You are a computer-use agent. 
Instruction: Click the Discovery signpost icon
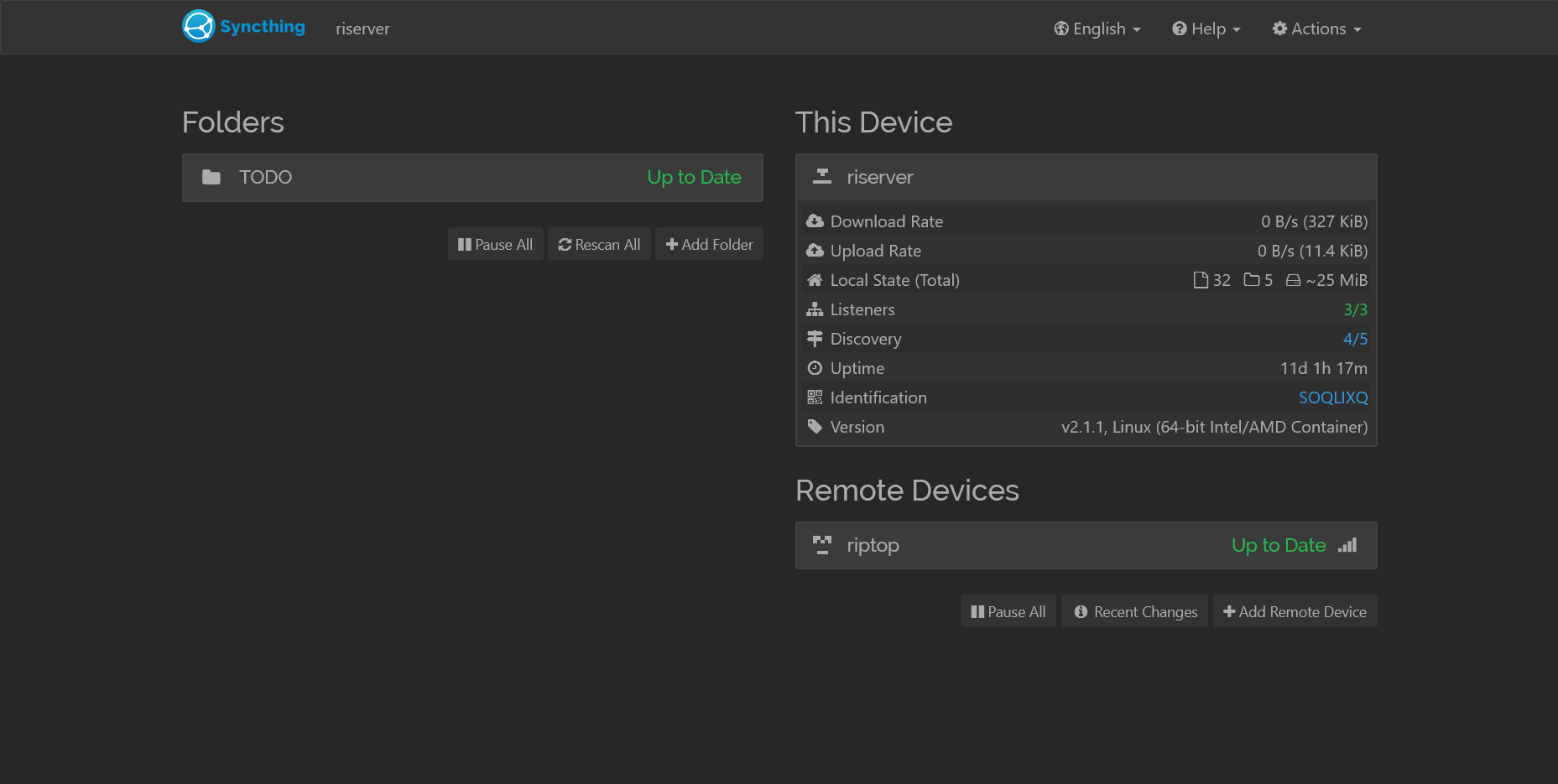[x=815, y=339]
